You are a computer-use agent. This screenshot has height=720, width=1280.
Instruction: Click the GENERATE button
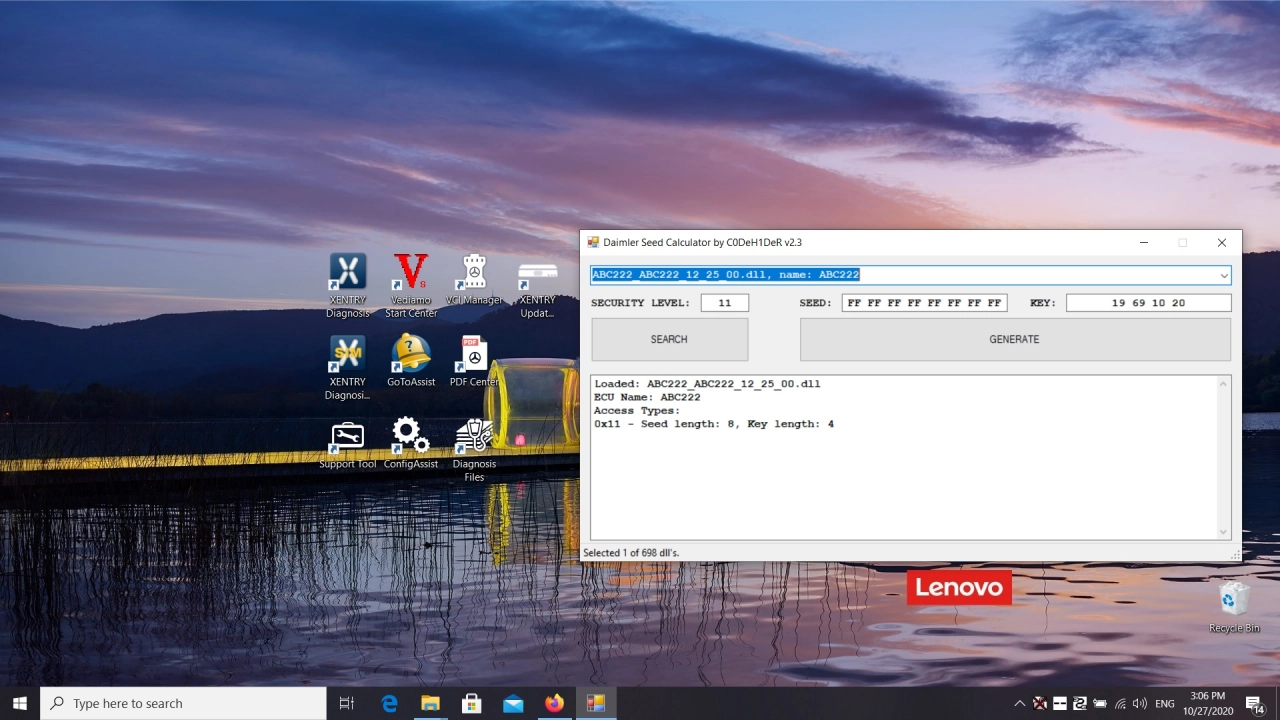coord(1015,339)
